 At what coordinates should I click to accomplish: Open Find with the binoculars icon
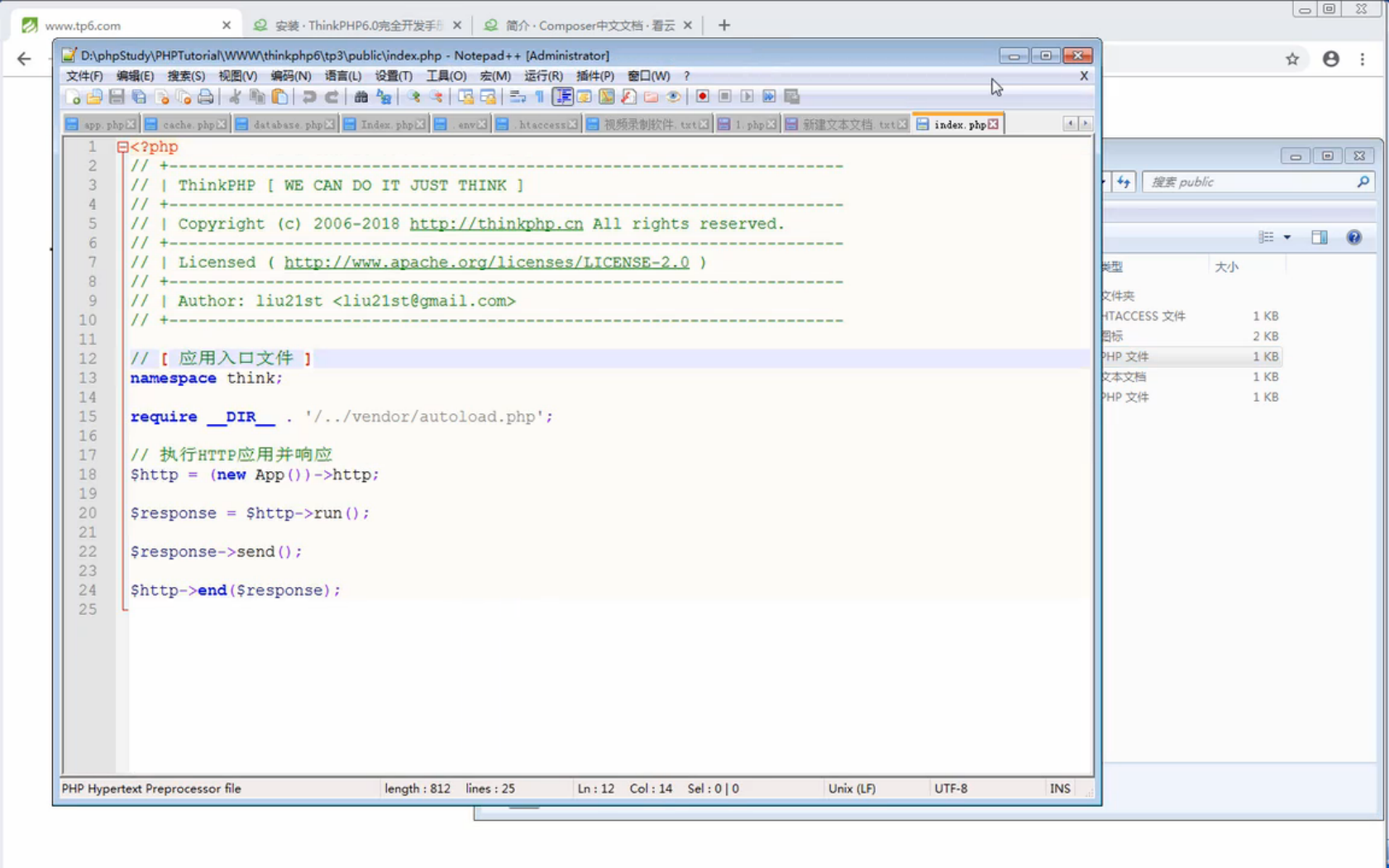pyautogui.click(x=360, y=97)
